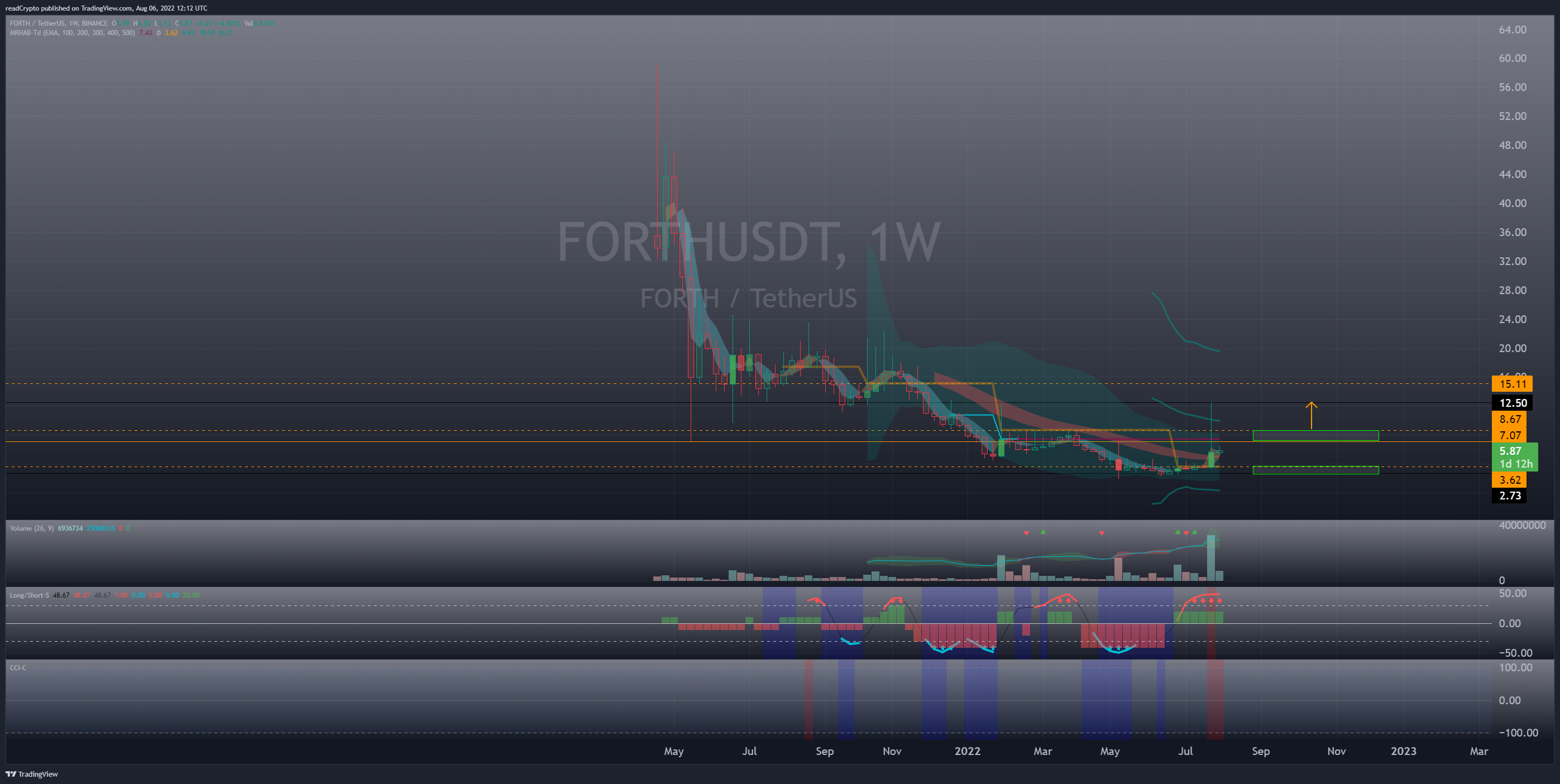
Task: Click the 64.00 price axis value
Action: pyautogui.click(x=1512, y=29)
